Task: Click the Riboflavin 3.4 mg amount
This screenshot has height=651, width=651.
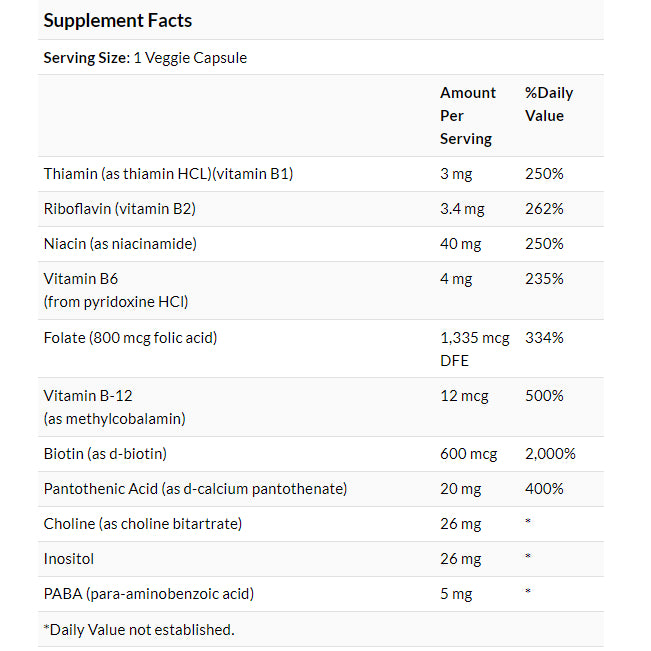Action: tap(464, 209)
